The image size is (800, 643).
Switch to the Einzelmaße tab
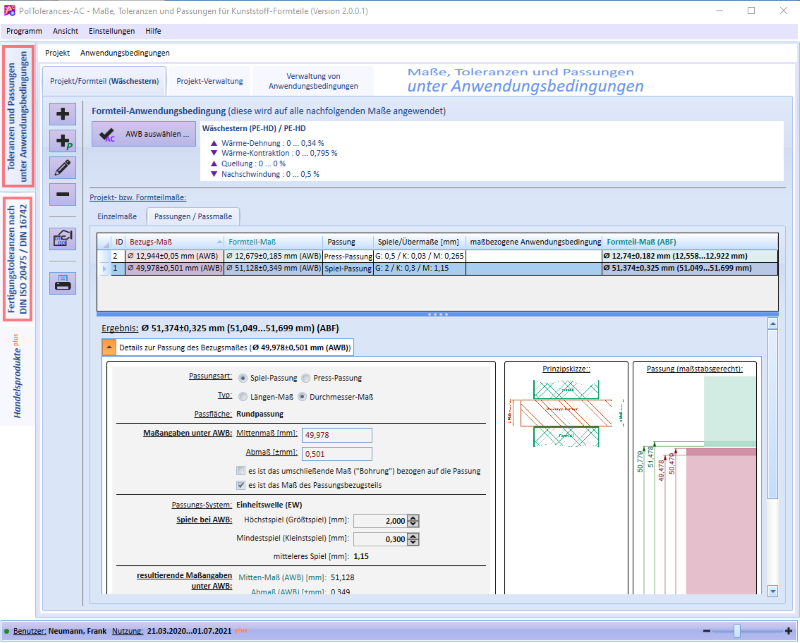tap(117, 216)
